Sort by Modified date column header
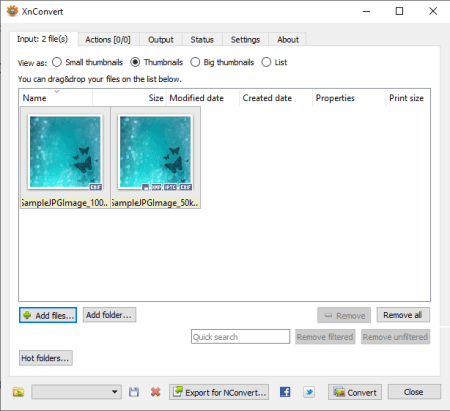 [202, 98]
